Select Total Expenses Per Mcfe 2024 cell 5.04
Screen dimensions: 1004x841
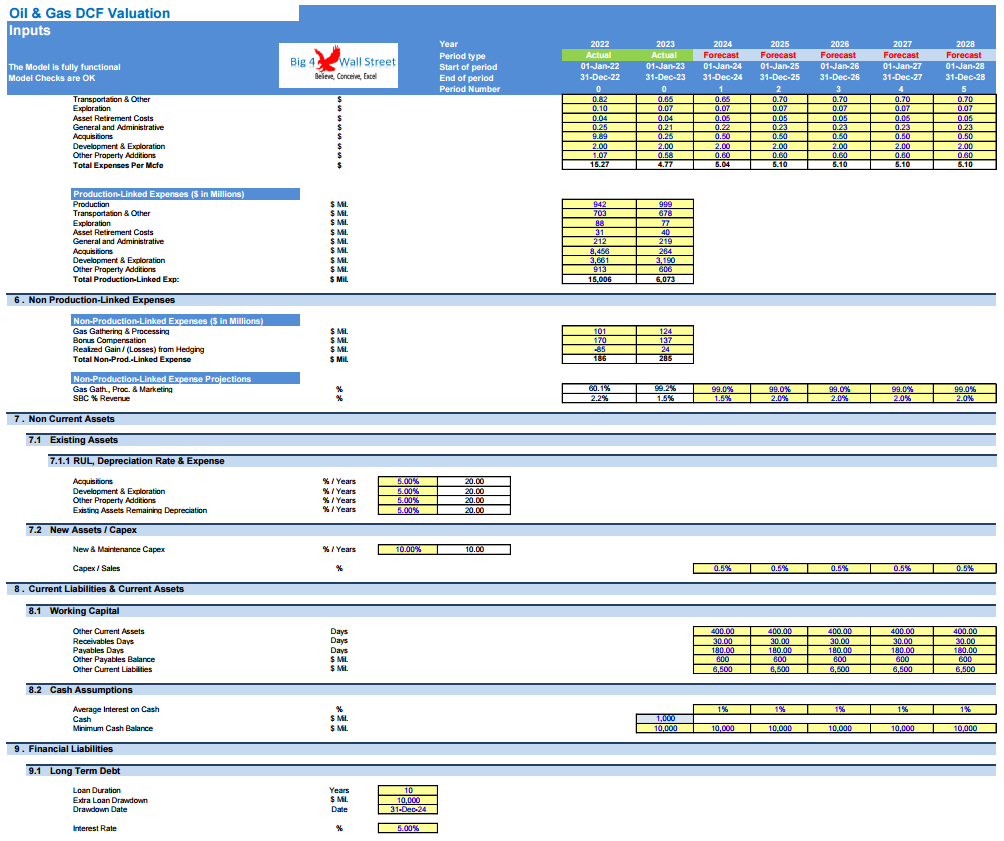click(722, 165)
